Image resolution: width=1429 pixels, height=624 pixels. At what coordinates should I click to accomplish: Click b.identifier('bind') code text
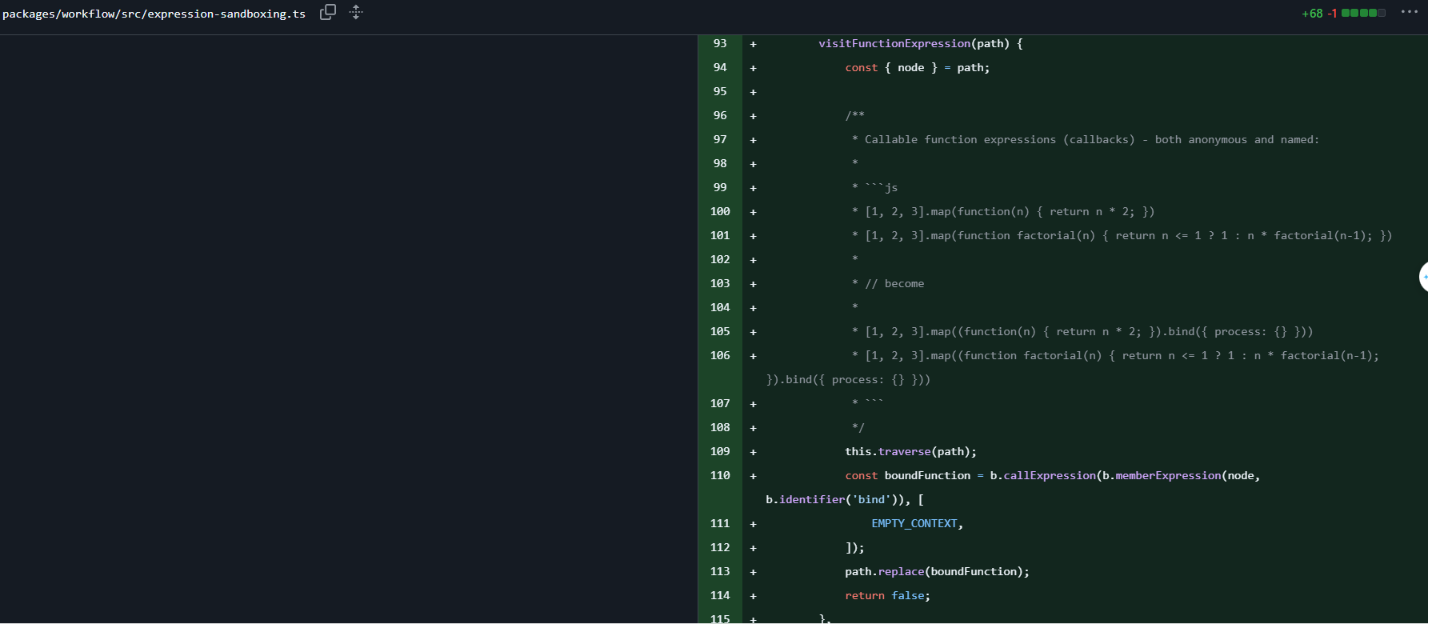click(x=835, y=500)
